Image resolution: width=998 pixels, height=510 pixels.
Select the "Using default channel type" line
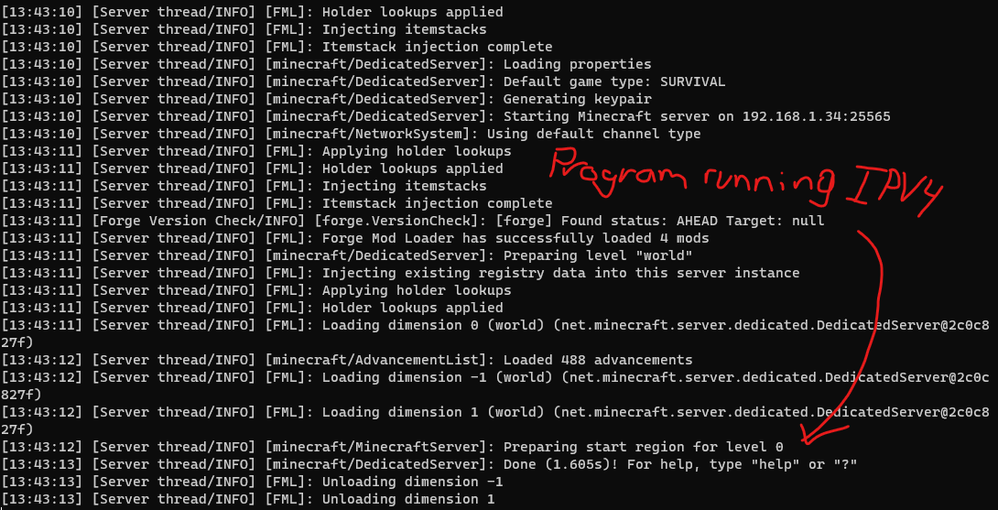[351, 134]
